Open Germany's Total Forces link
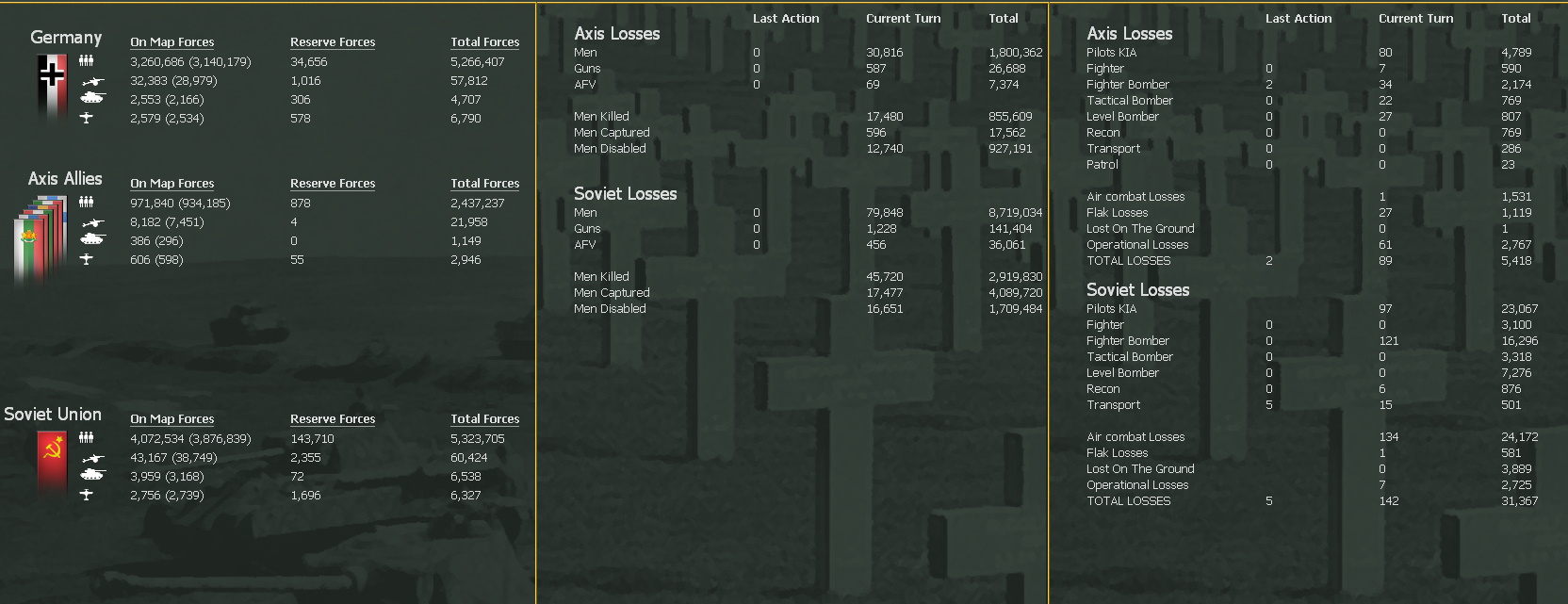The height and width of the screenshot is (604, 1568). (x=484, y=42)
